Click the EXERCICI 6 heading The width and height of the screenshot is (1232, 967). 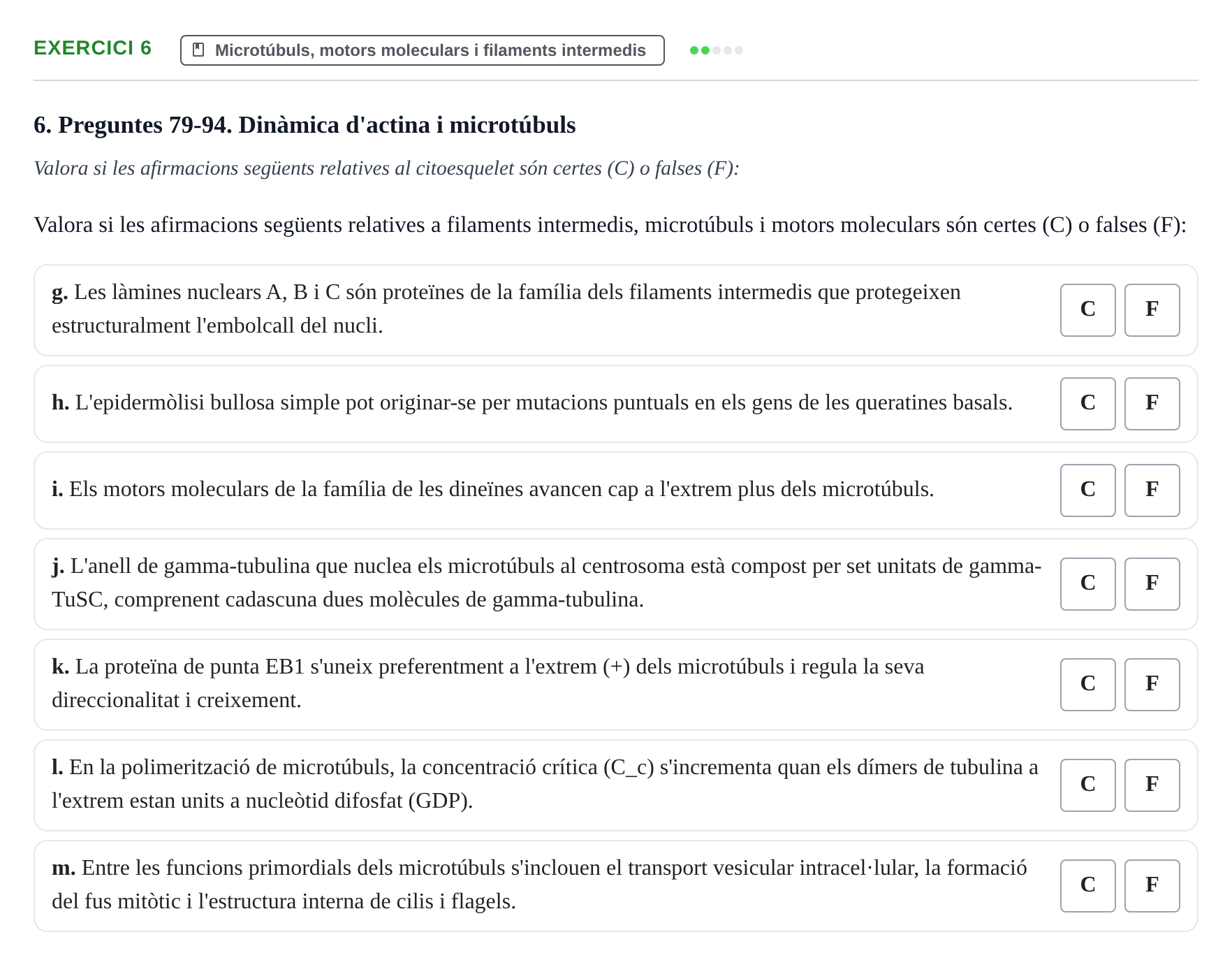pos(92,48)
